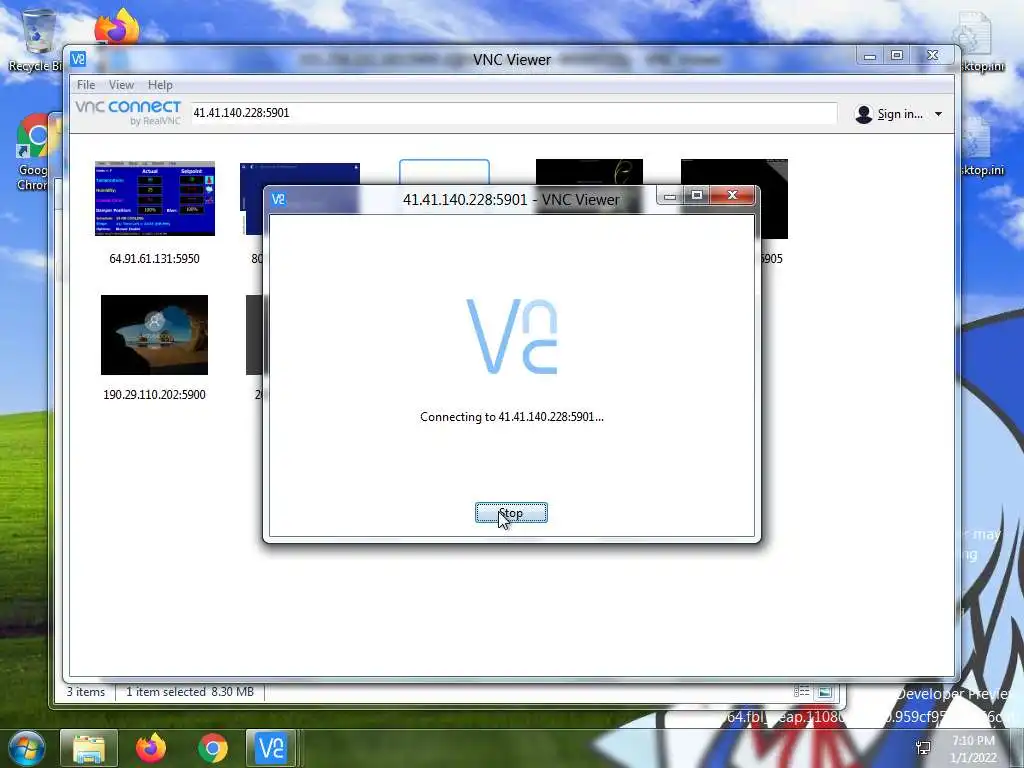Minimize the connecting dialog window

pos(670,196)
